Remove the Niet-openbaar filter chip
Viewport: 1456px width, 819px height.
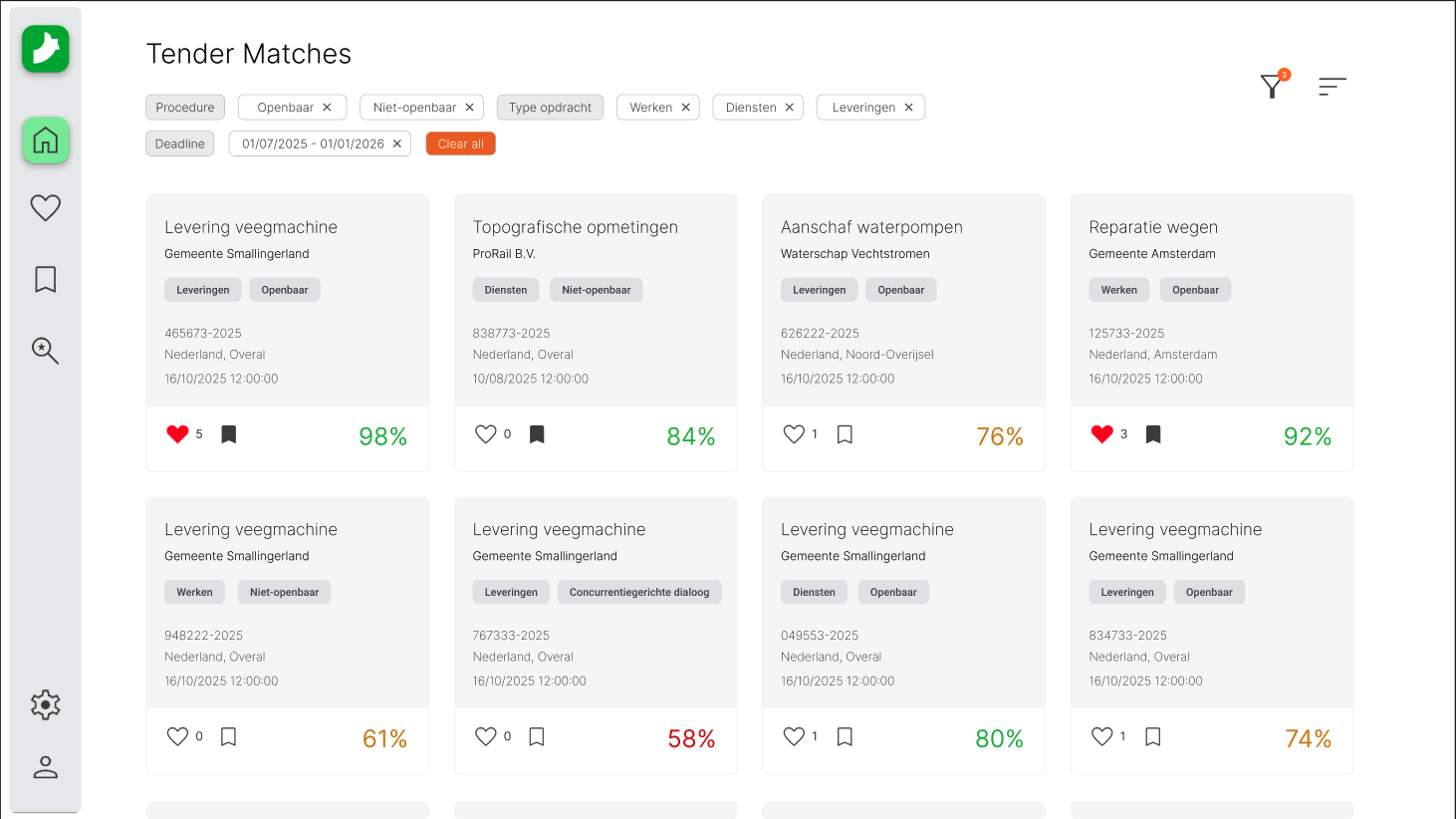tap(470, 108)
